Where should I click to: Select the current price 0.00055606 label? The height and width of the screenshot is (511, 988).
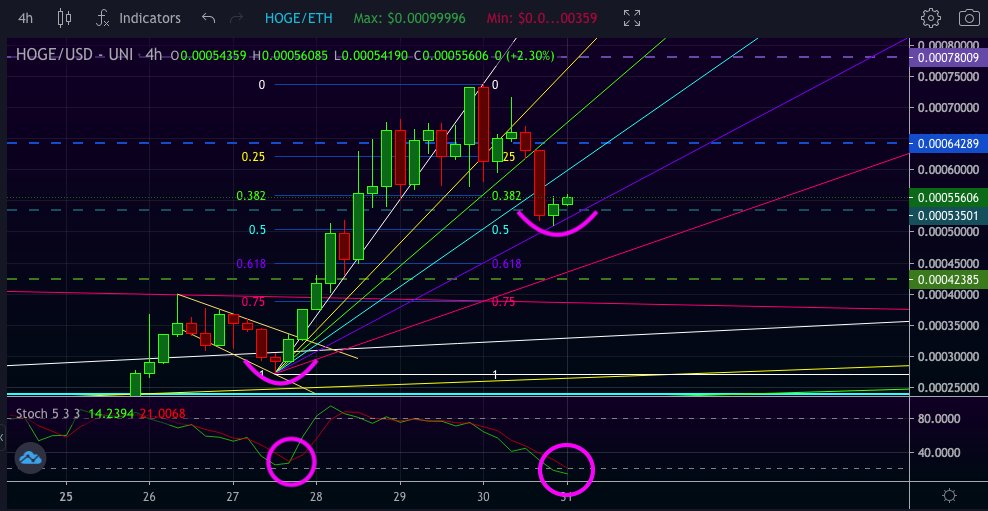[x=948, y=197]
